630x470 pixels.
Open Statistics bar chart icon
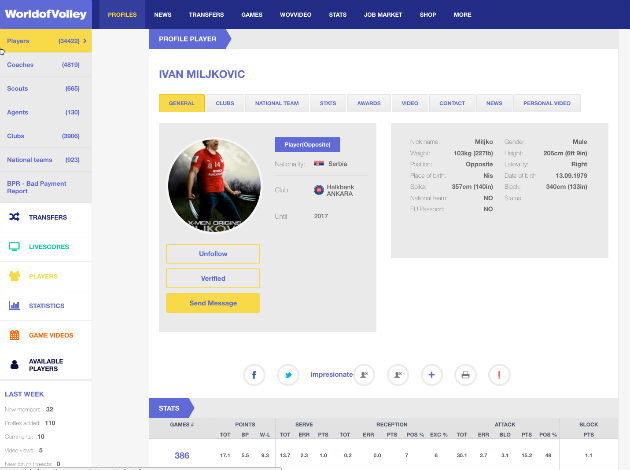click(14, 305)
